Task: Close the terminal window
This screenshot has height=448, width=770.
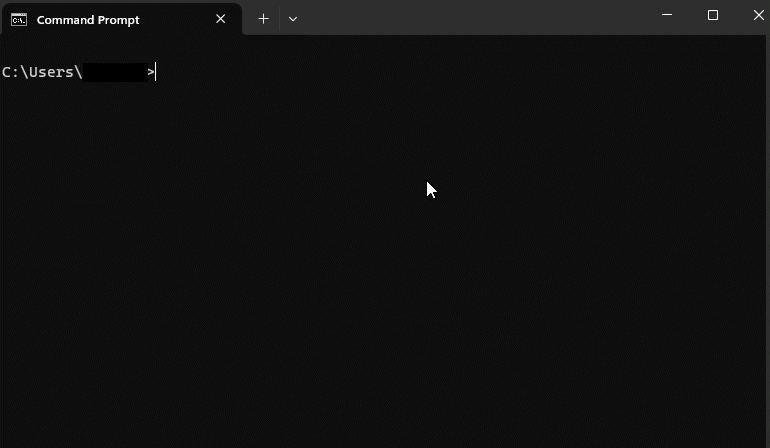Action: (758, 15)
